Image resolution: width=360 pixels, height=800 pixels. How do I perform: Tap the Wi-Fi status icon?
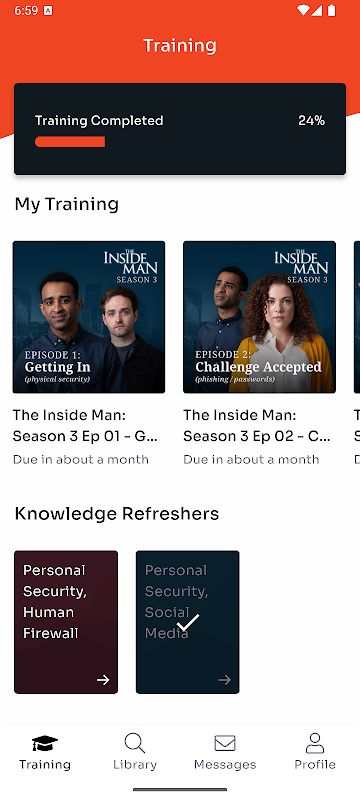pos(303,10)
